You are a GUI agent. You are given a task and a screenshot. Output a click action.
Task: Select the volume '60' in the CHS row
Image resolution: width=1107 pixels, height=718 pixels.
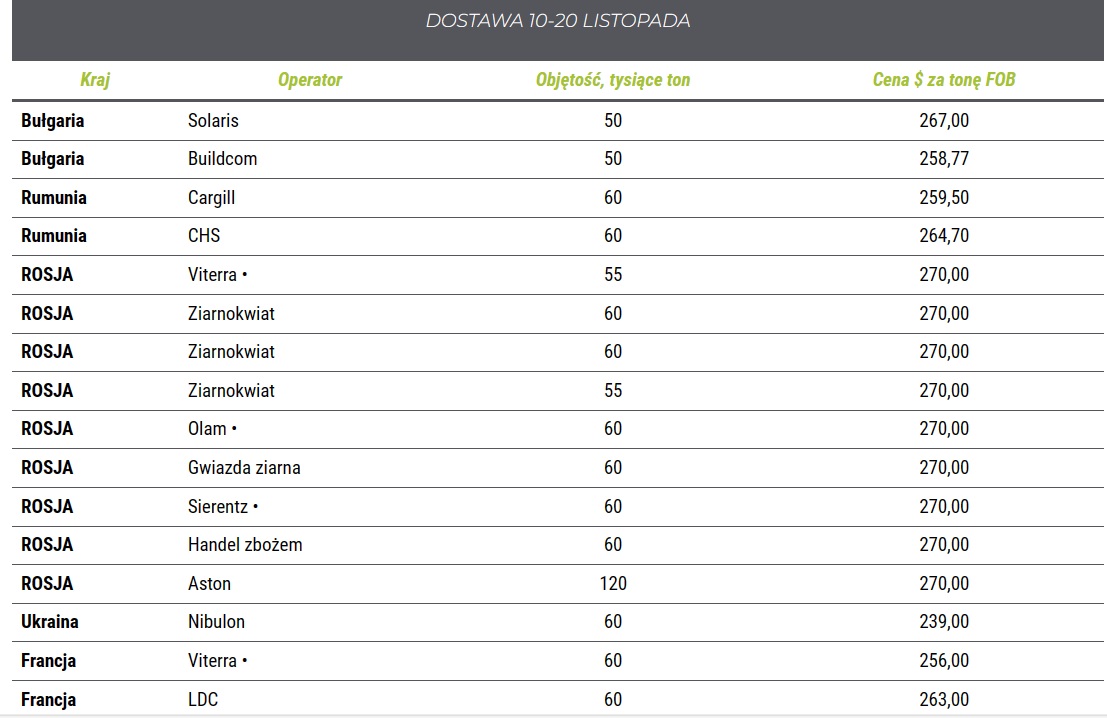[613, 236]
